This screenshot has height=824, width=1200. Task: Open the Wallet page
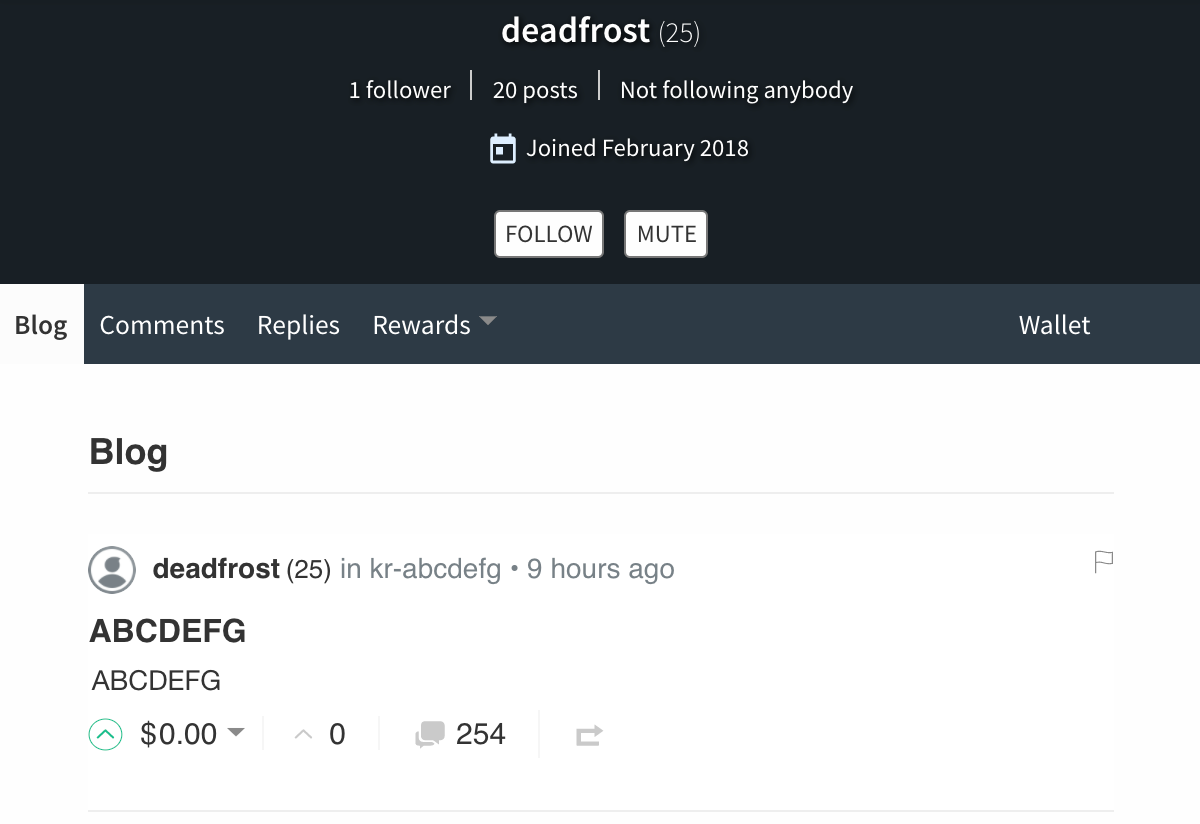tap(1054, 325)
